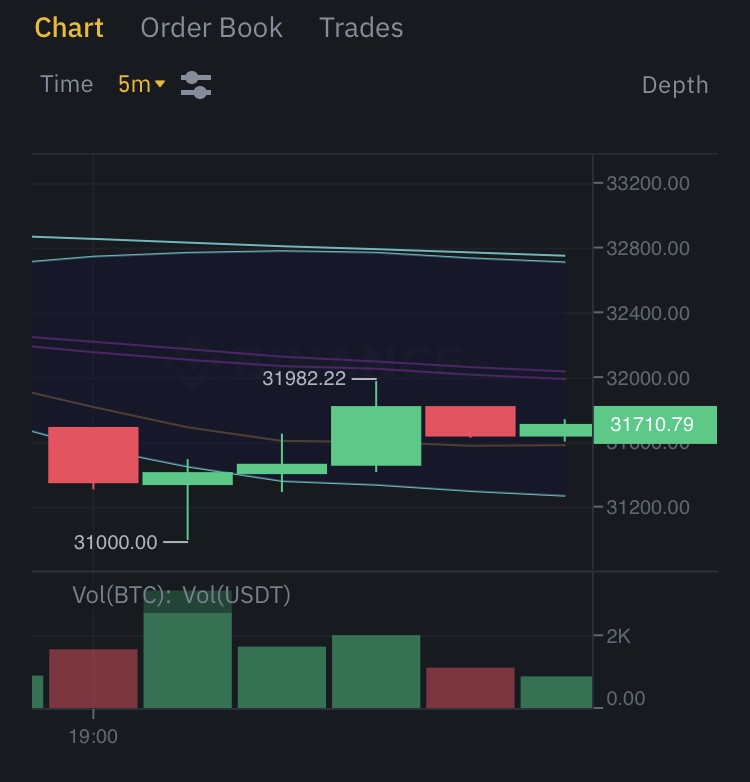The width and height of the screenshot is (750, 782).
Task: Select the green candle with 31000.00 low wick
Action: click(187, 479)
